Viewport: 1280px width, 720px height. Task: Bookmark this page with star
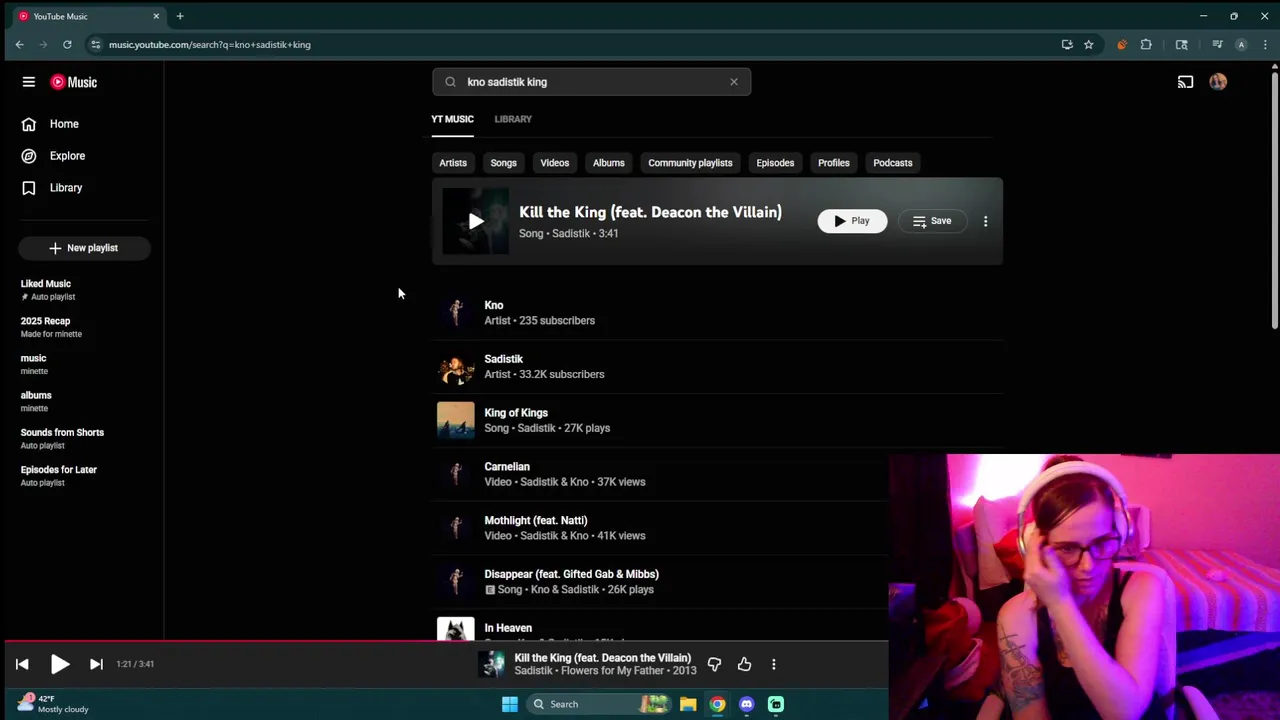tap(1089, 45)
